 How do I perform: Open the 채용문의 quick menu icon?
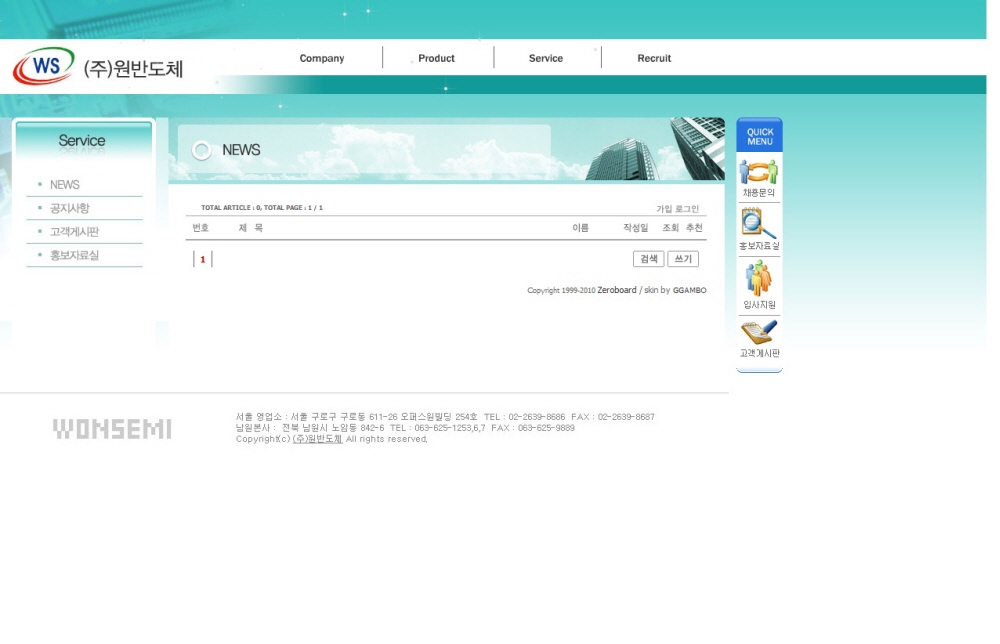(x=759, y=173)
